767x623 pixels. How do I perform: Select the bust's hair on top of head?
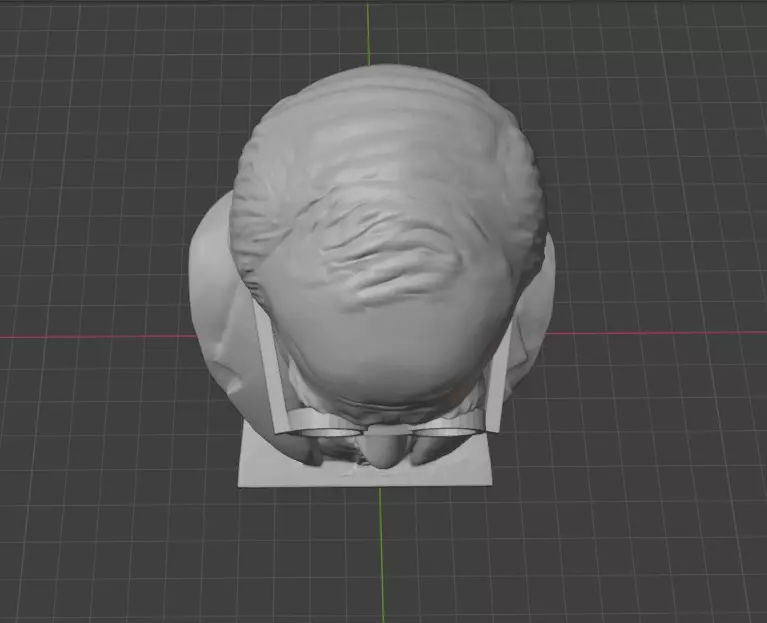386,181
